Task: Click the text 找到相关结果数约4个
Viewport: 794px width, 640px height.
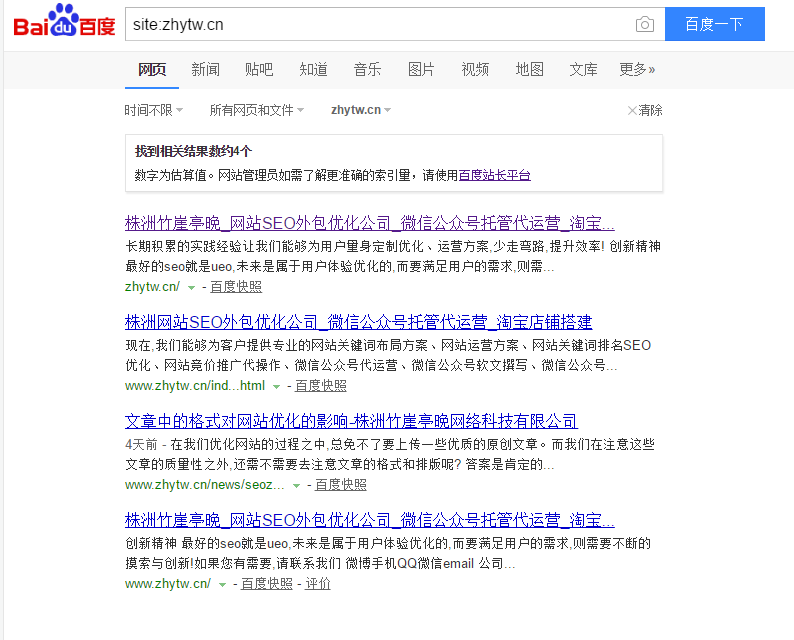Action: click(193, 151)
